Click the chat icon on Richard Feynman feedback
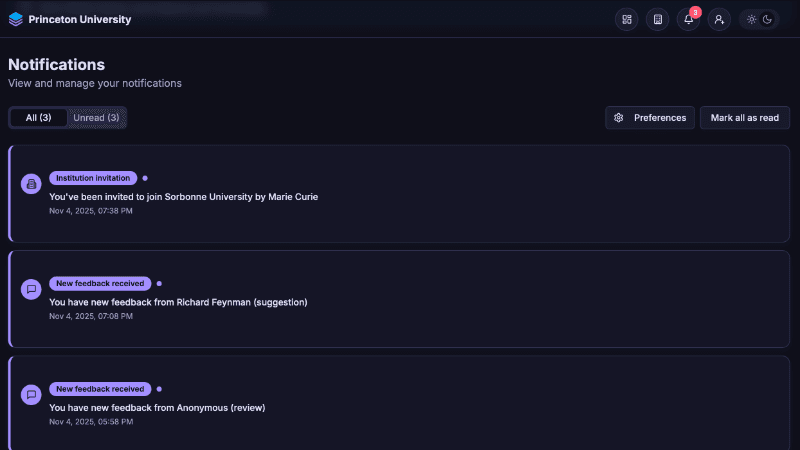Viewport: 800px width, 450px height. [x=31, y=289]
